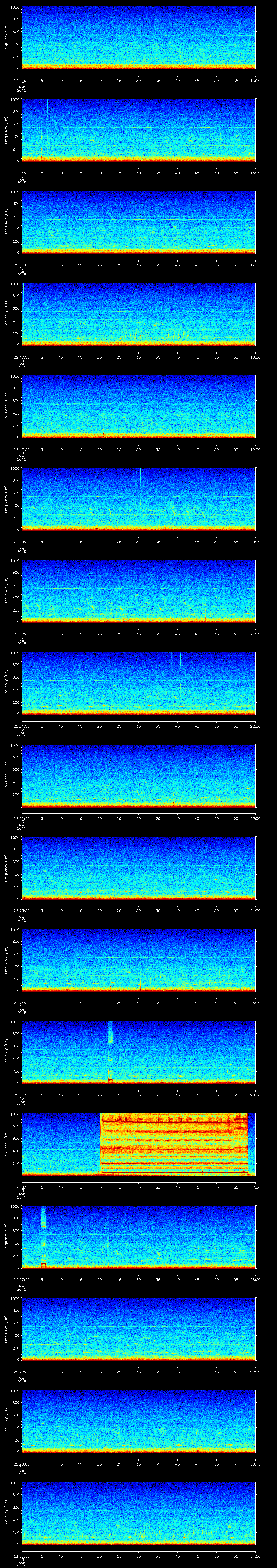Select the 22:15:00 start time label
277x1568 pixels.
21,173
